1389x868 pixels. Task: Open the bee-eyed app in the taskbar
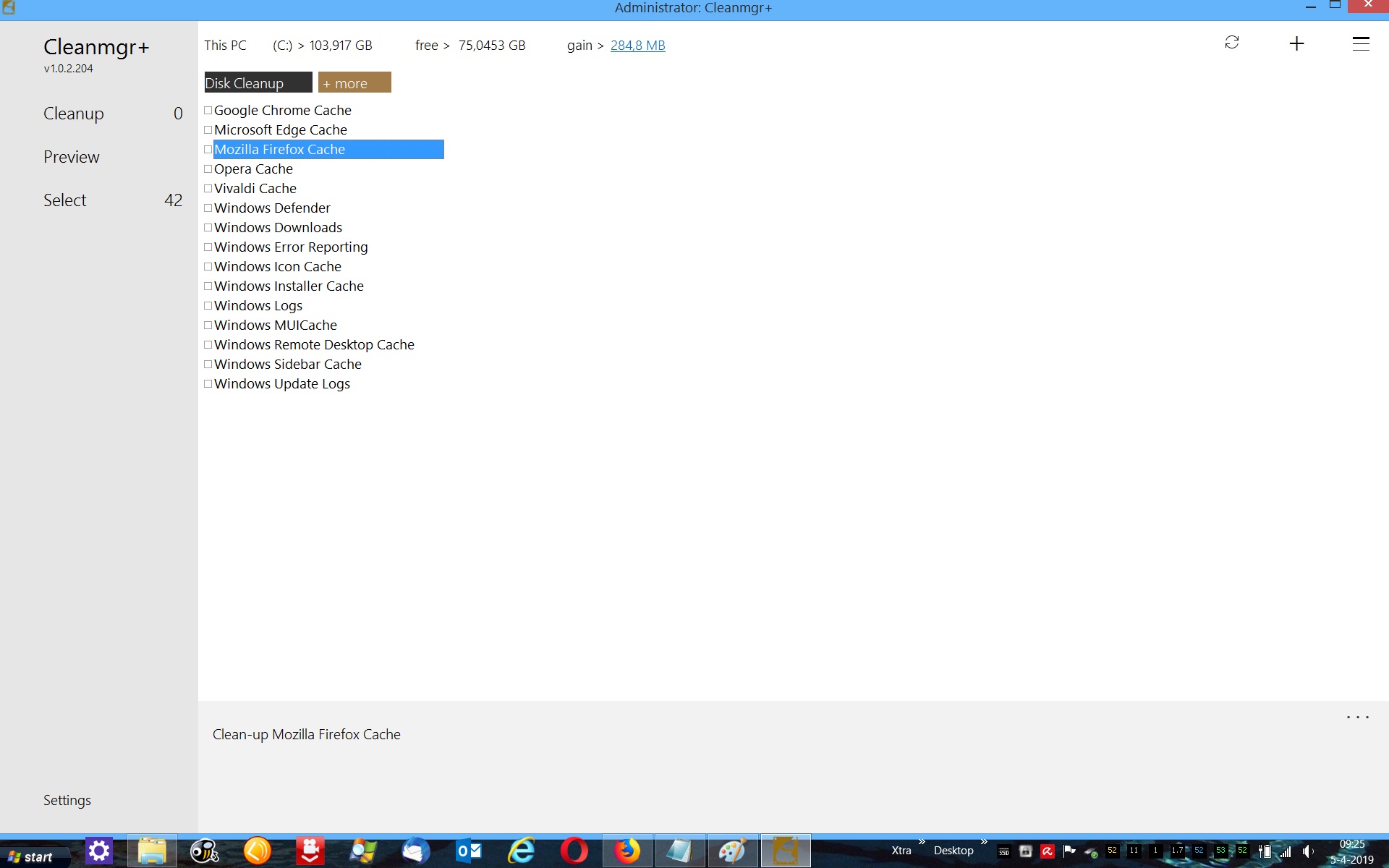[x=205, y=851]
